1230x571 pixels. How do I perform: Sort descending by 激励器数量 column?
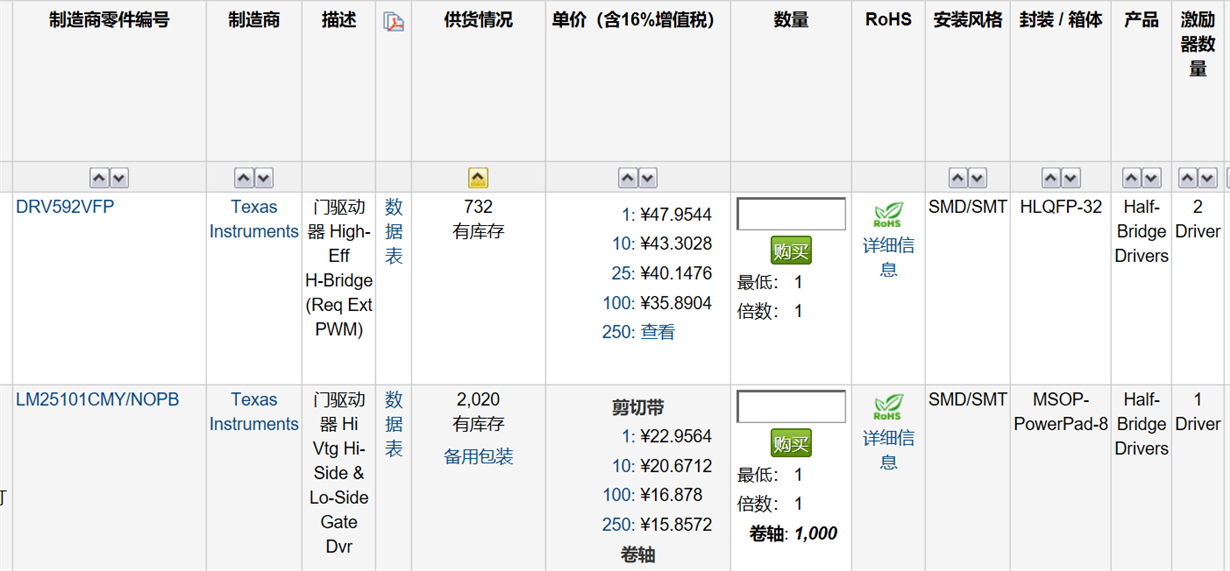pyautogui.click(x=1208, y=178)
